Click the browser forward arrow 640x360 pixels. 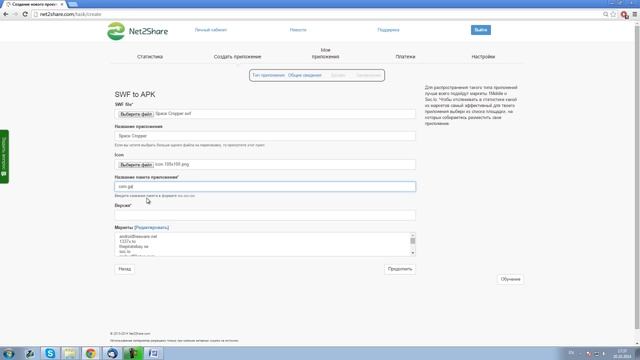tap(15, 14)
